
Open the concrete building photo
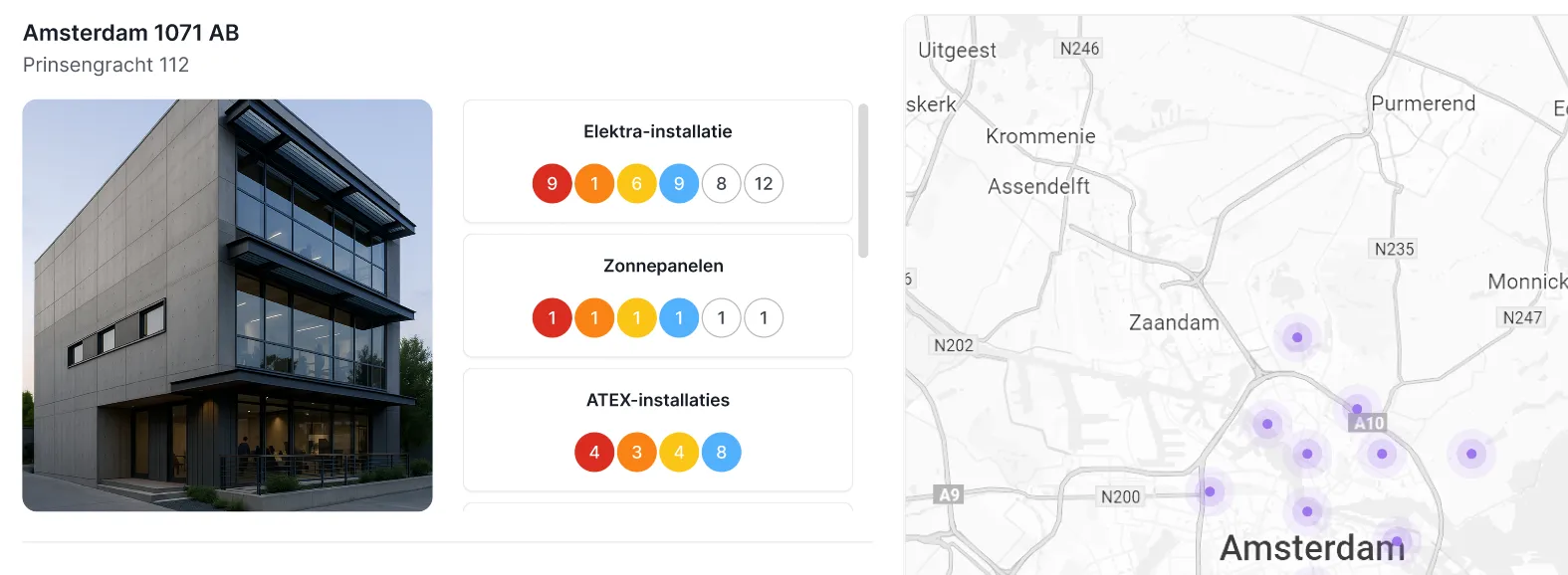pos(227,305)
